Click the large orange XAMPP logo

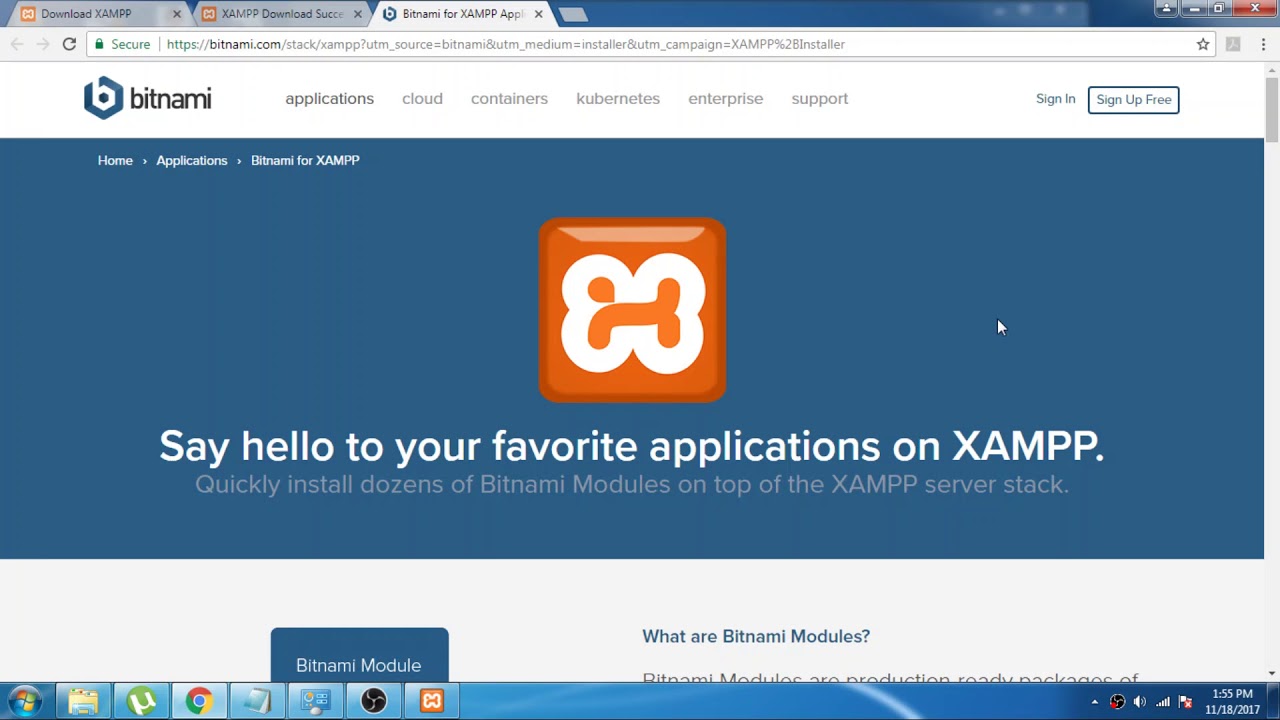[632, 310]
